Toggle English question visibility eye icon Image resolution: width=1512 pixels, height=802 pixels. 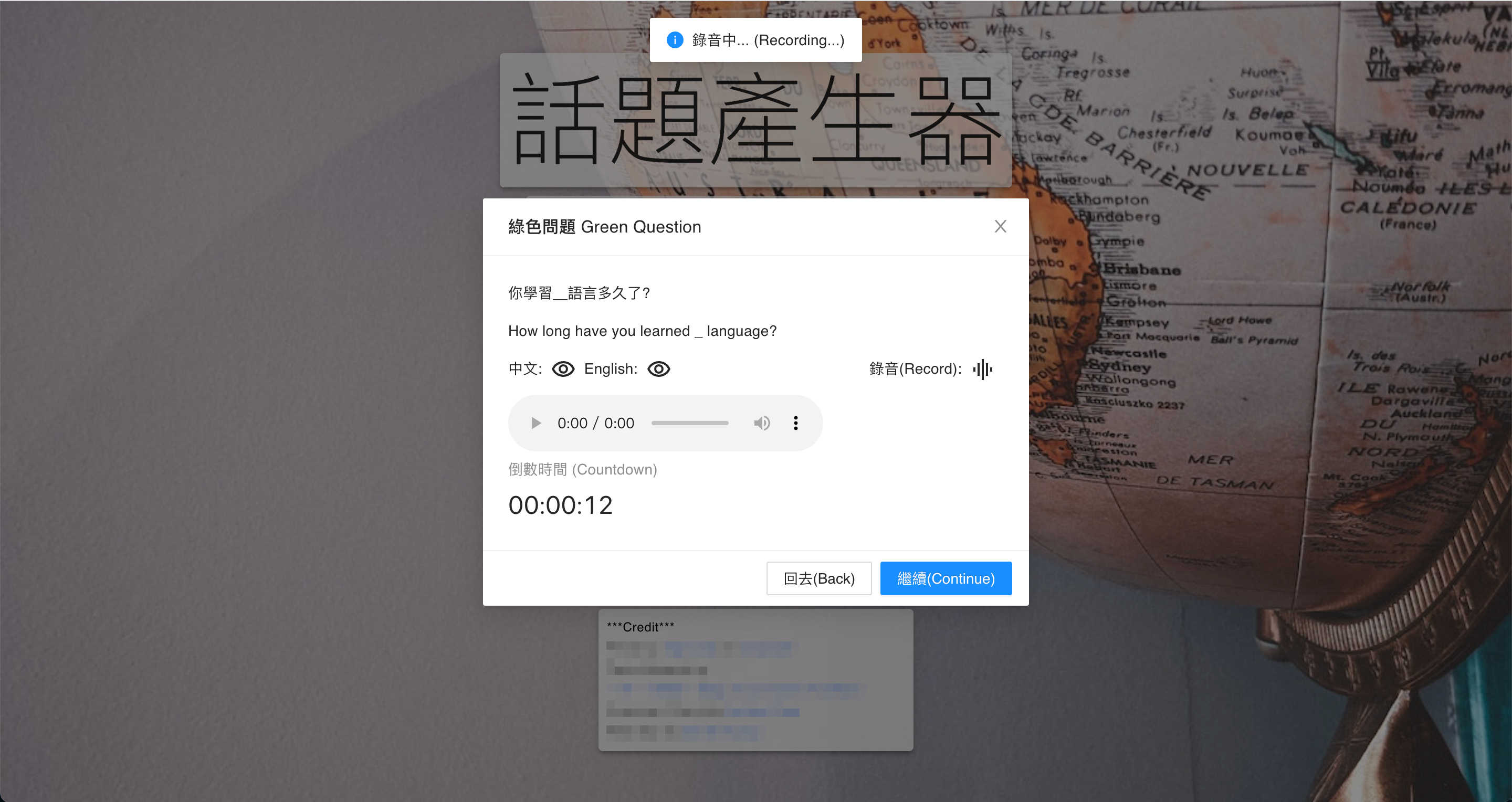point(658,369)
